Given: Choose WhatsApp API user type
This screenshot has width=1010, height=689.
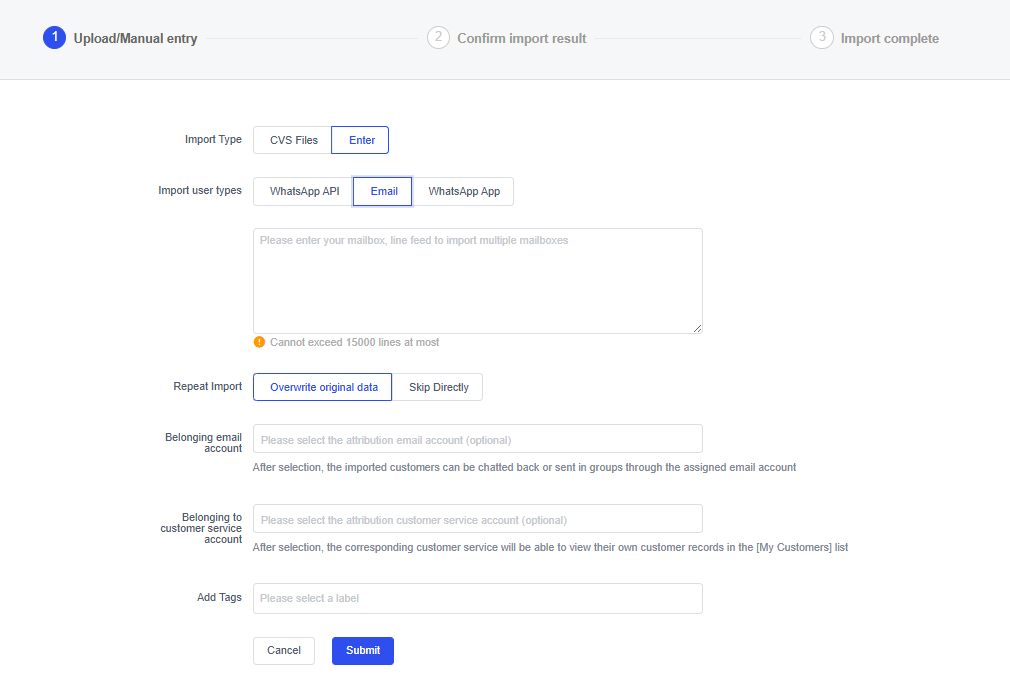Looking at the screenshot, I should [x=304, y=191].
